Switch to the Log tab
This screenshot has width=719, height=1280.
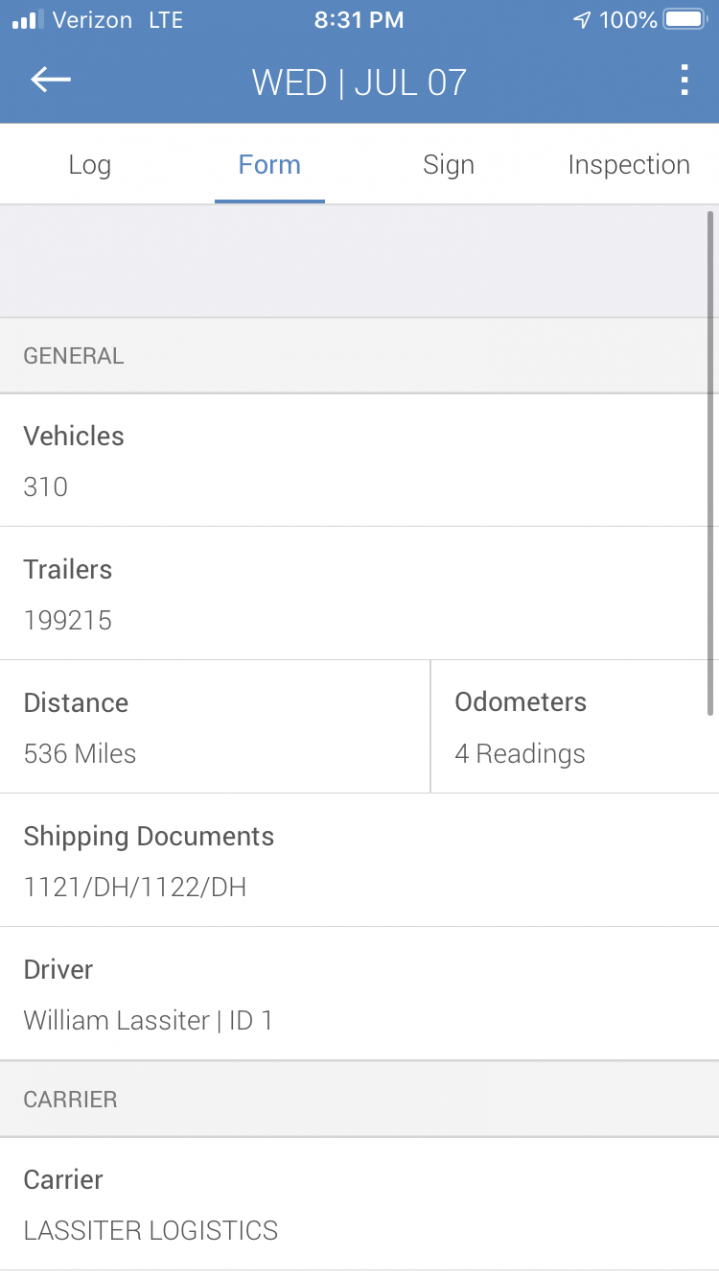pos(89,165)
